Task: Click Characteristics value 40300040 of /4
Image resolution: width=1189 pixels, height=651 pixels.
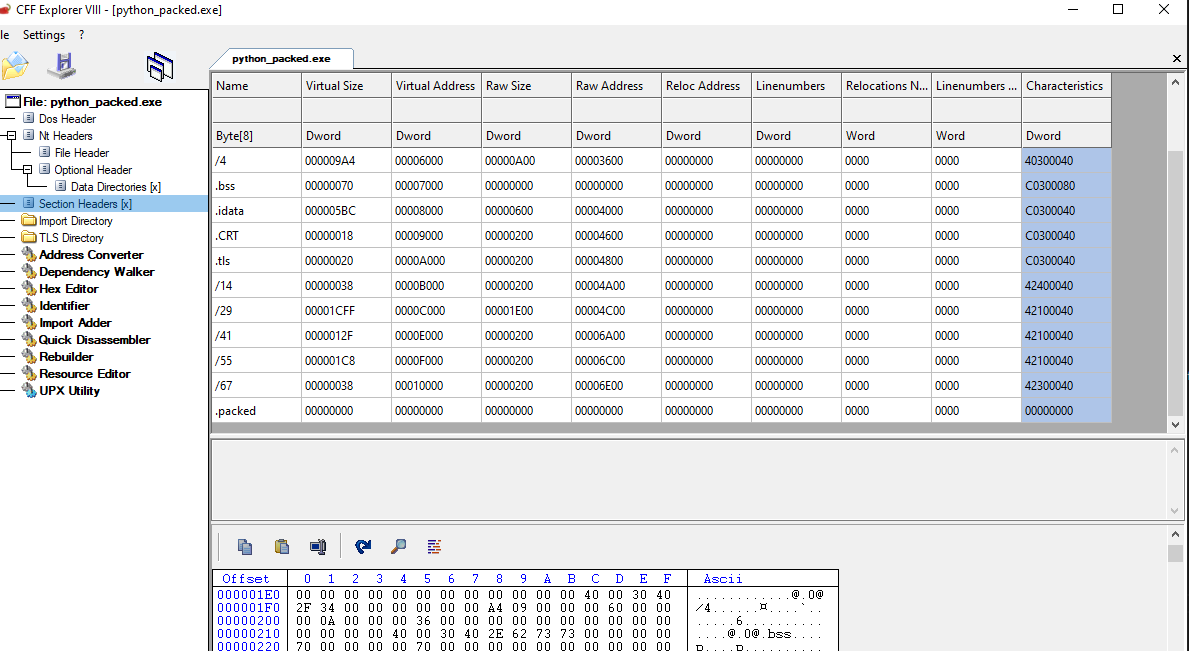Action: coord(1067,161)
